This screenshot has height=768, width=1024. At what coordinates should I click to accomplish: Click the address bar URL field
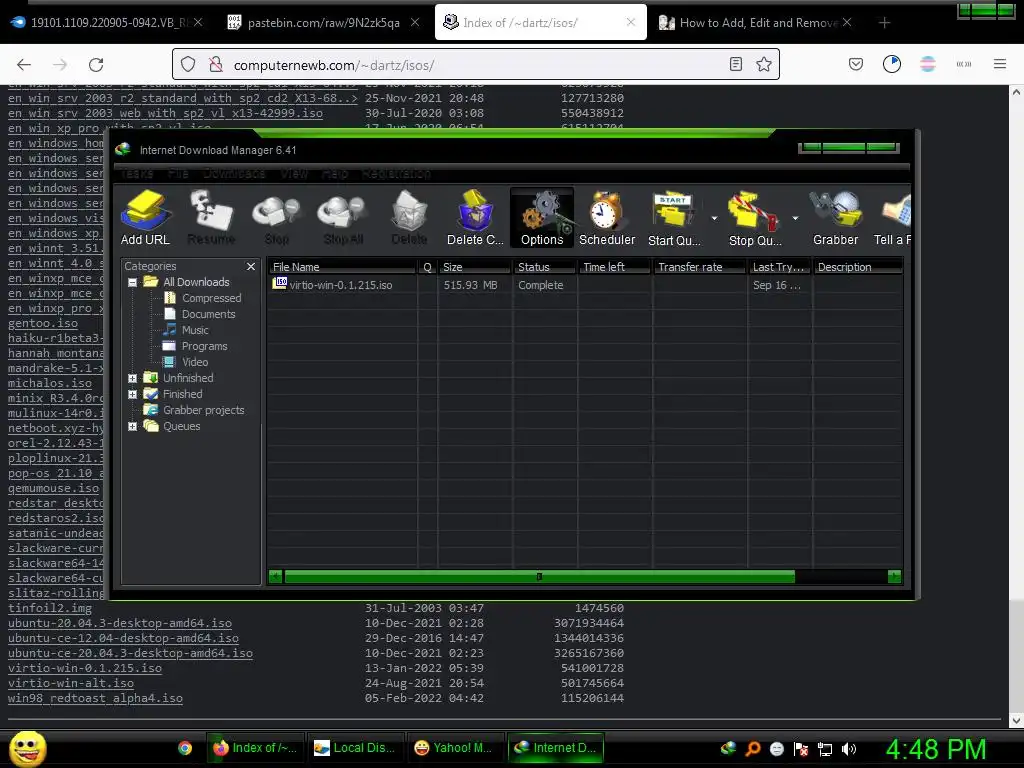[x=475, y=64]
